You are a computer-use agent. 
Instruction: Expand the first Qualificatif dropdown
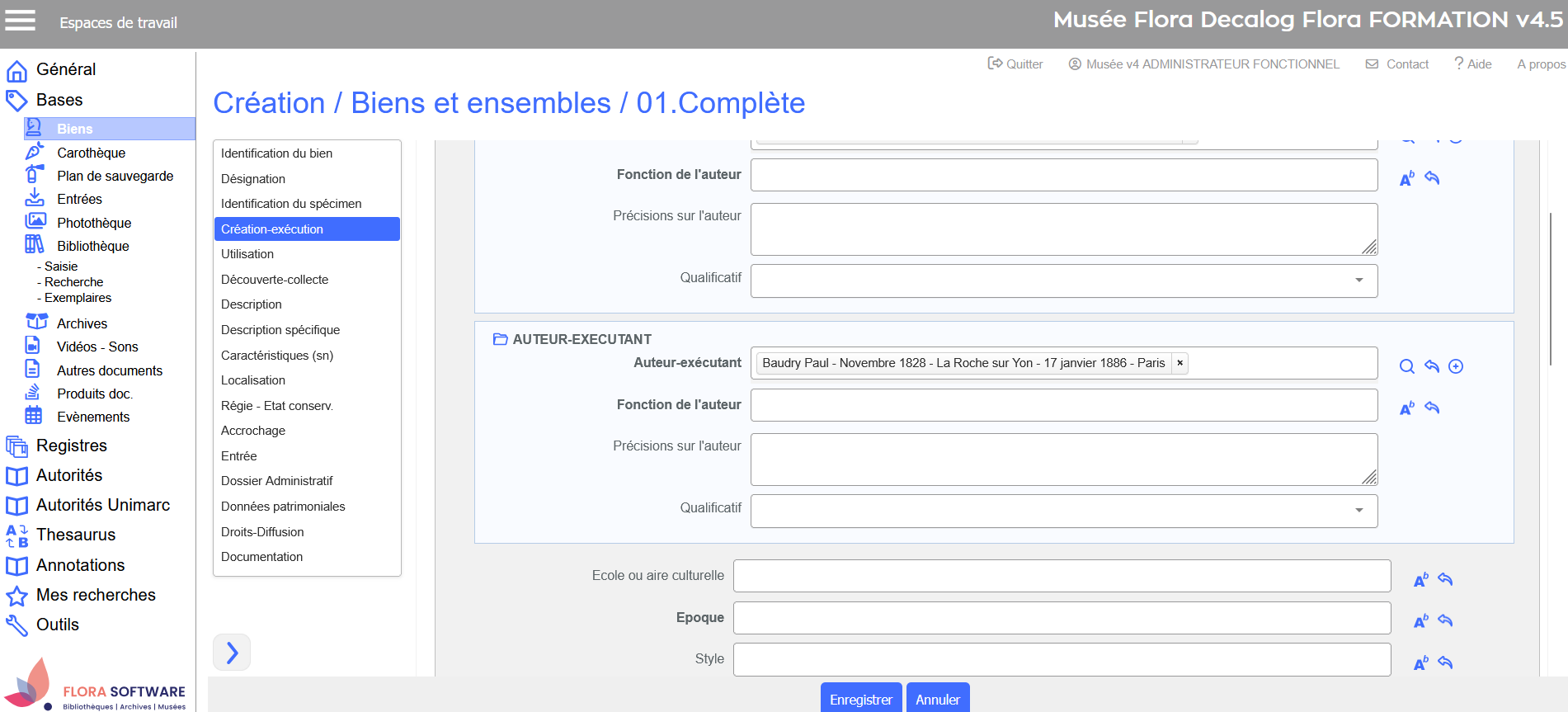click(x=1358, y=280)
